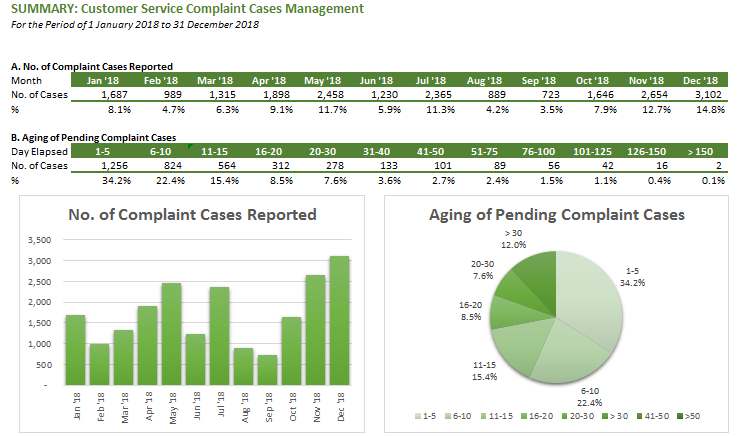Select the Jul '18 bar in the chart
738x436 pixels.
(220, 336)
